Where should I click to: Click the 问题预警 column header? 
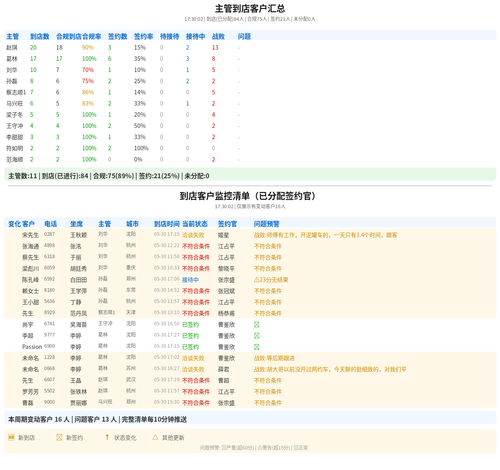(x=267, y=224)
